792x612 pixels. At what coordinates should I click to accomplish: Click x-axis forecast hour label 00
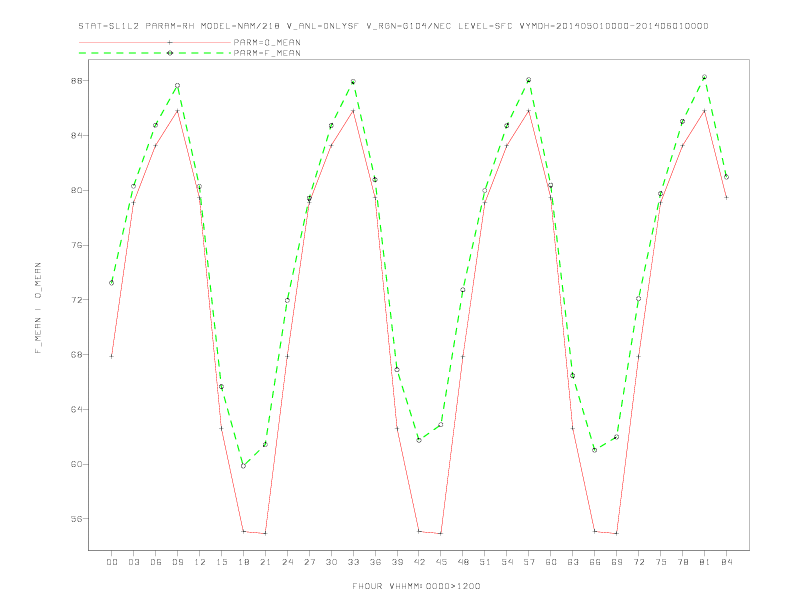coord(112,562)
